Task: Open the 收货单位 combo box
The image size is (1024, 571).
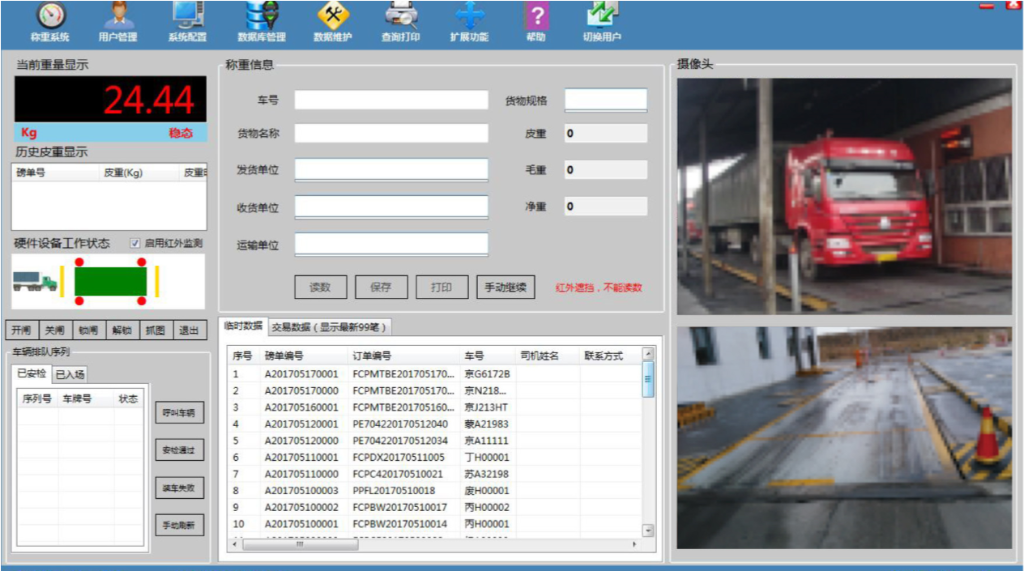Action: click(x=391, y=207)
